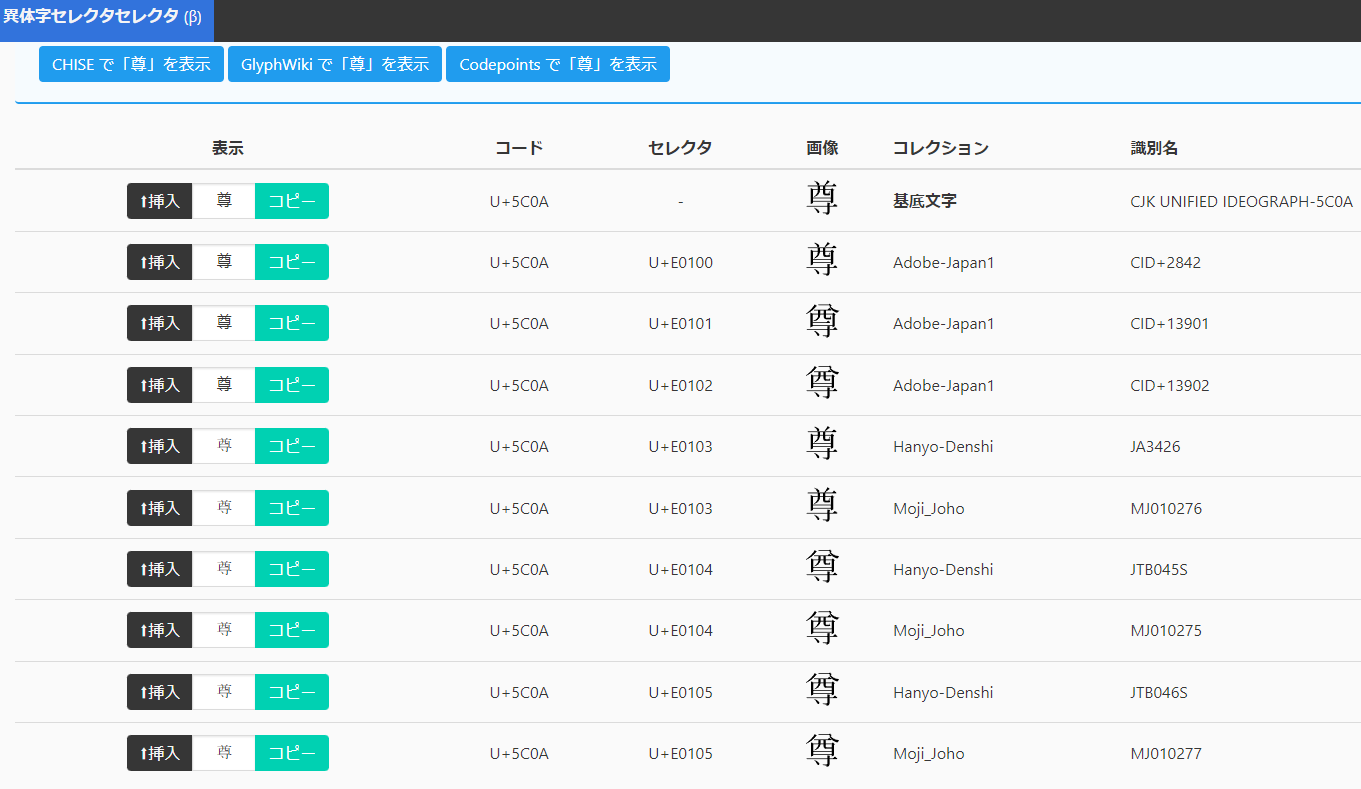Click 挿入 in the MJ010275 row
The width and height of the screenshot is (1361, 789).
[x=160, y=630]
